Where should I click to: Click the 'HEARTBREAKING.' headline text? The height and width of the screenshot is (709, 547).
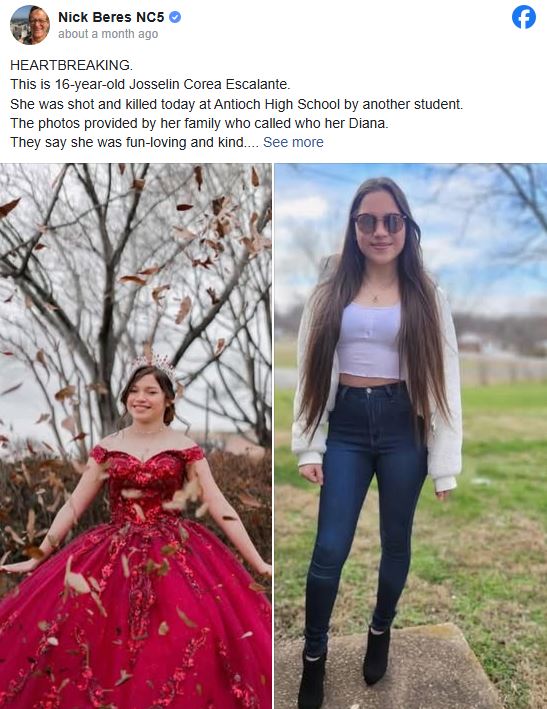coord(71,65)
